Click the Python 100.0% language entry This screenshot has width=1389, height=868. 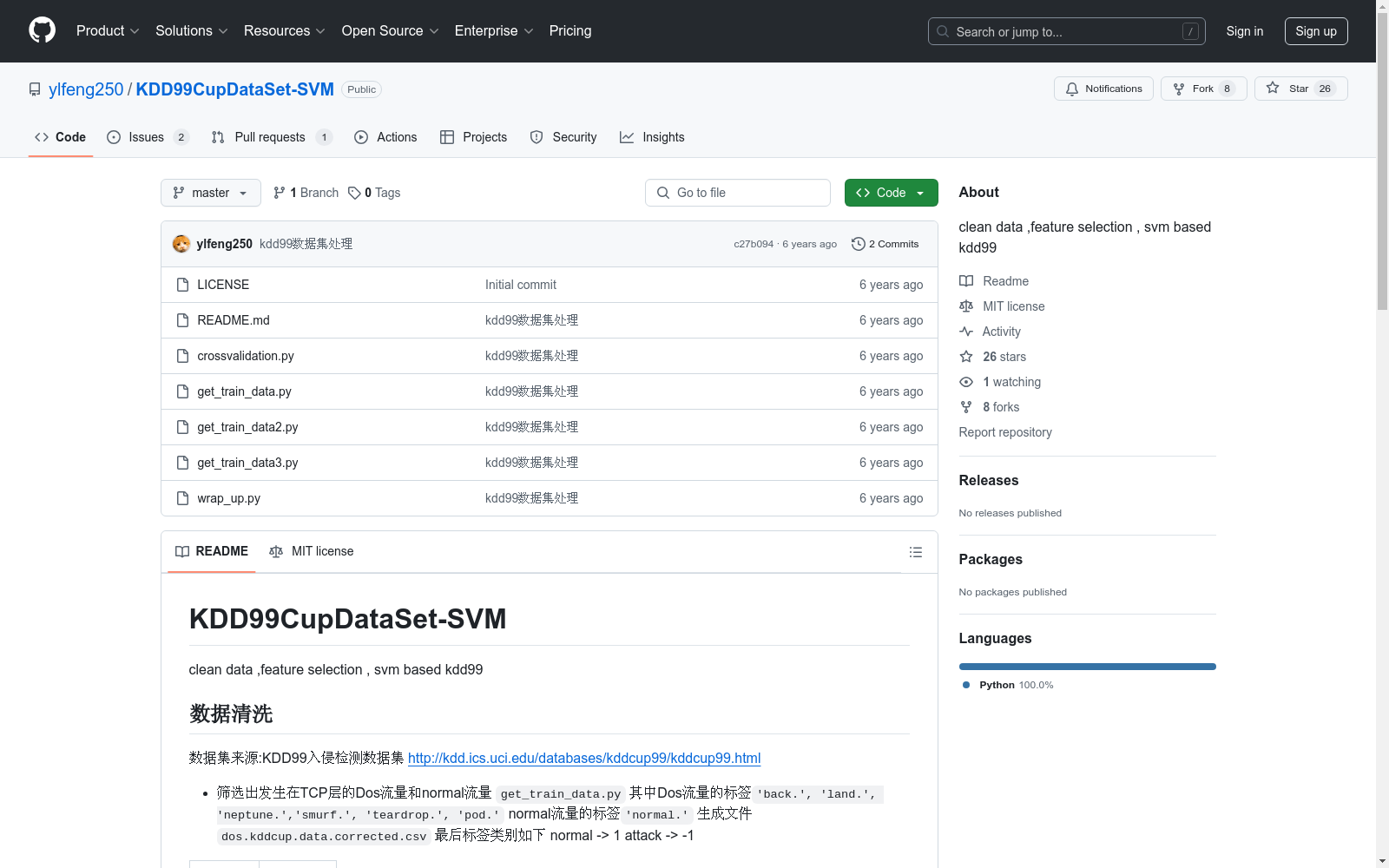coord(1008,685)
